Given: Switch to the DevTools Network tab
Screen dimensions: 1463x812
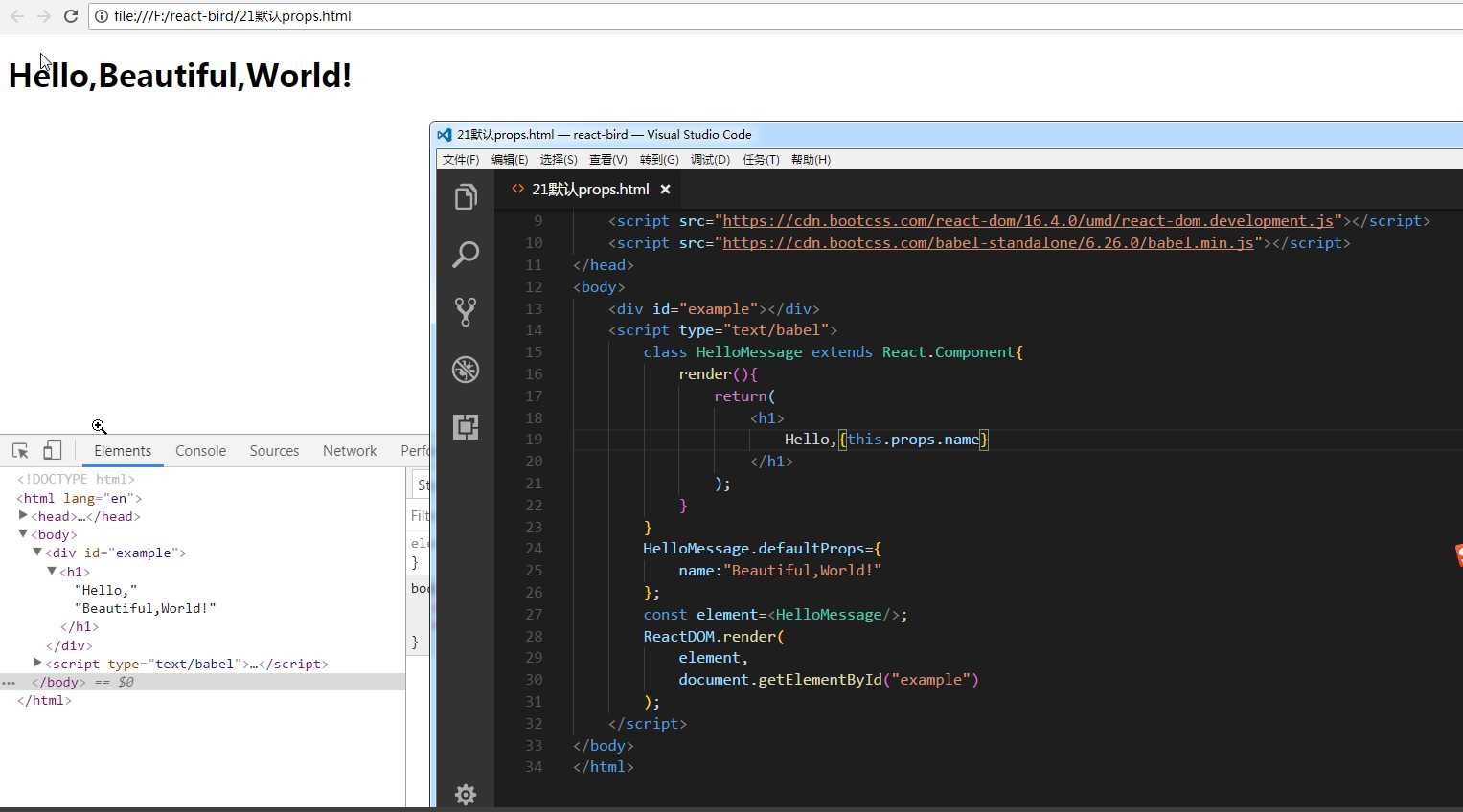Looking at the screenshot, I should click(350, 451).
